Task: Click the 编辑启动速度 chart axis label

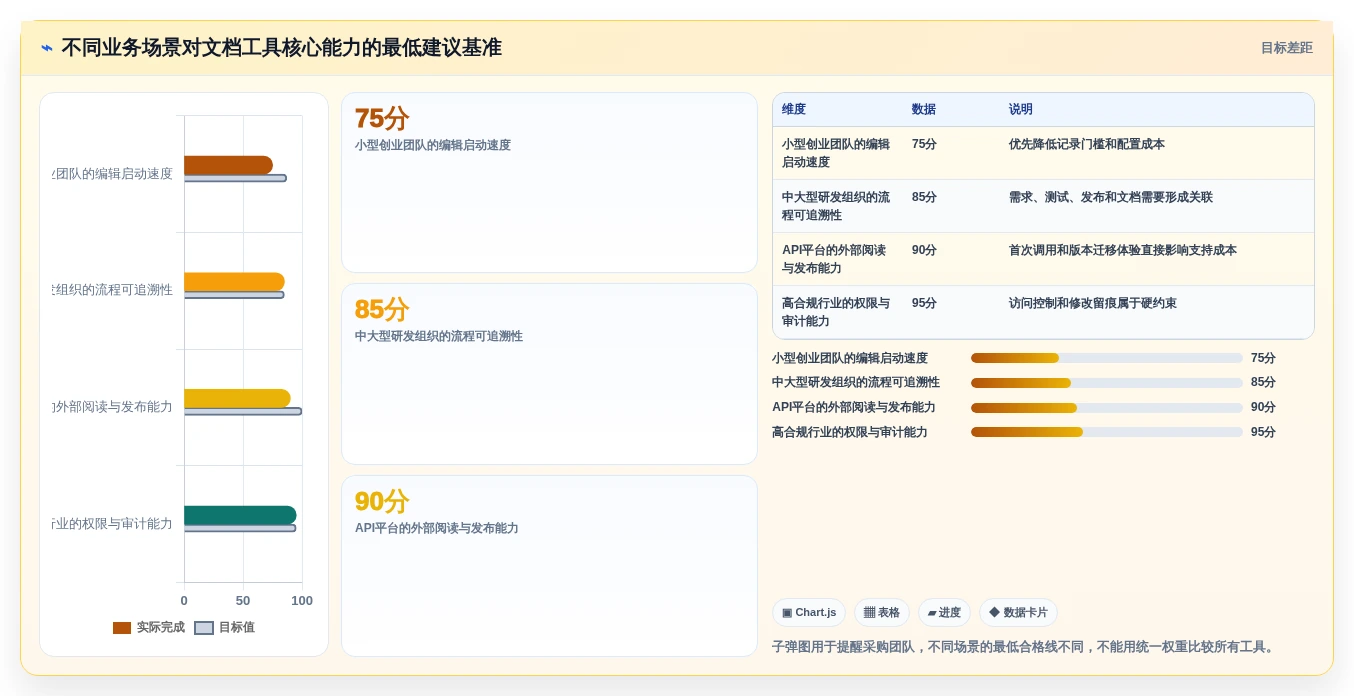Action: click(112, 174)
